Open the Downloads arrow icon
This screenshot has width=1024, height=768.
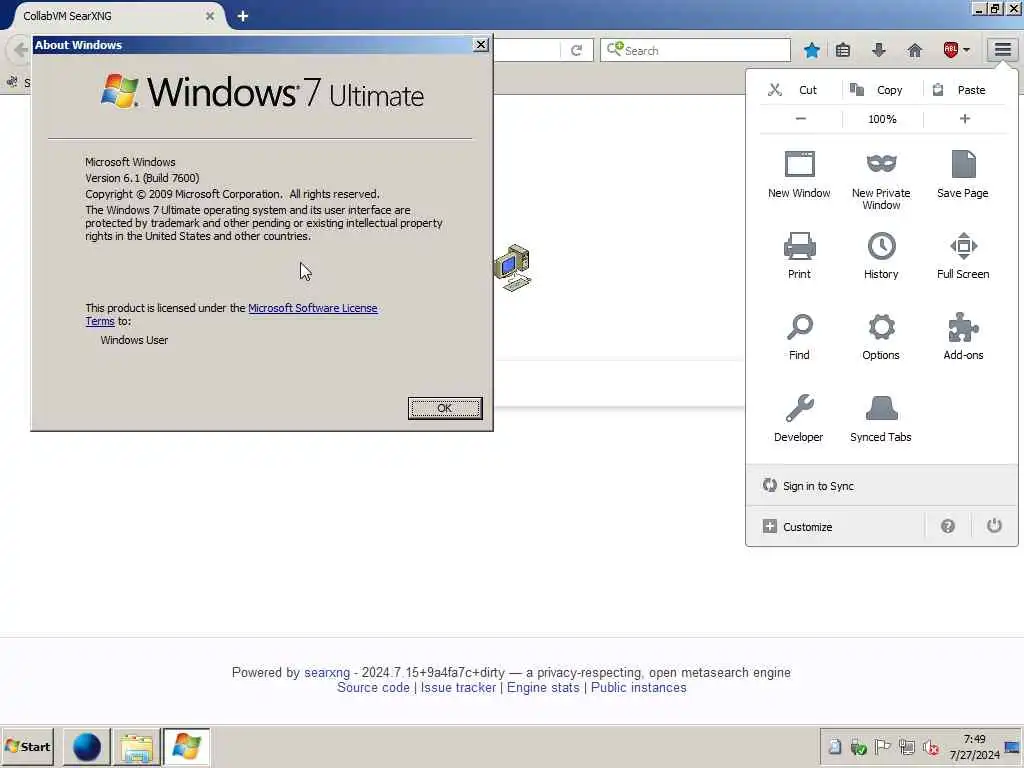878,50
